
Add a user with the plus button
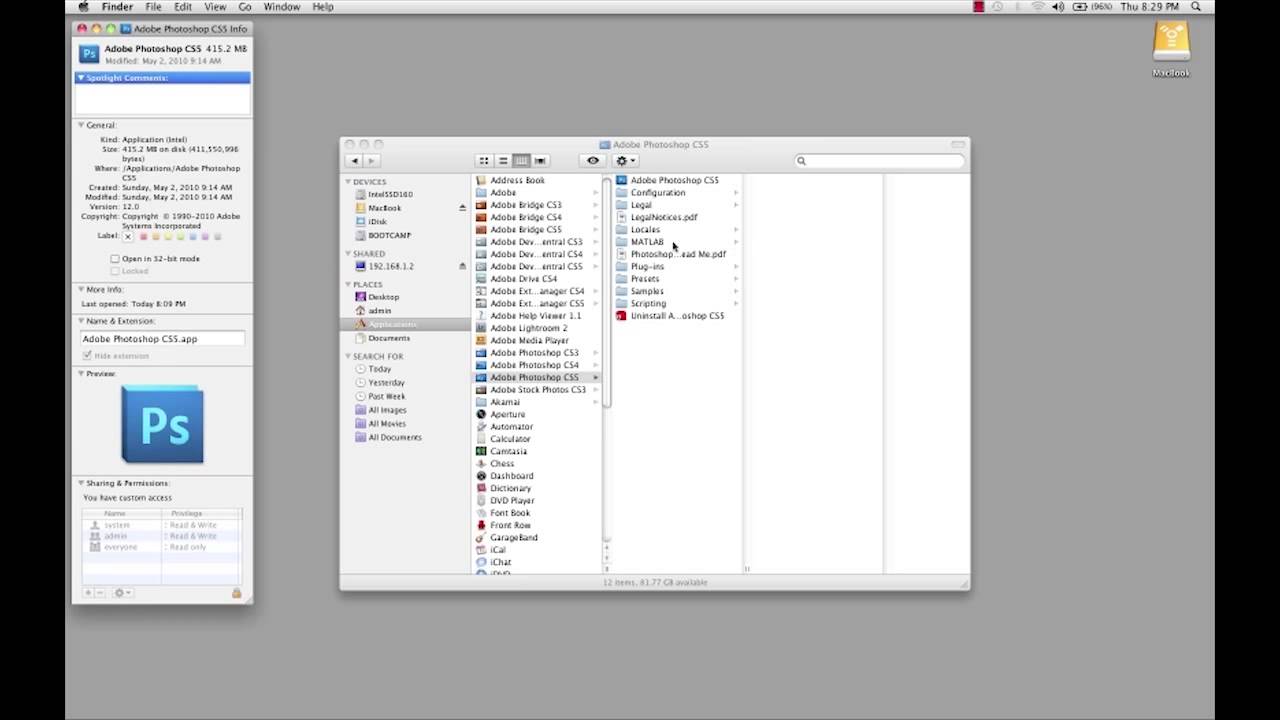[88, 593]
